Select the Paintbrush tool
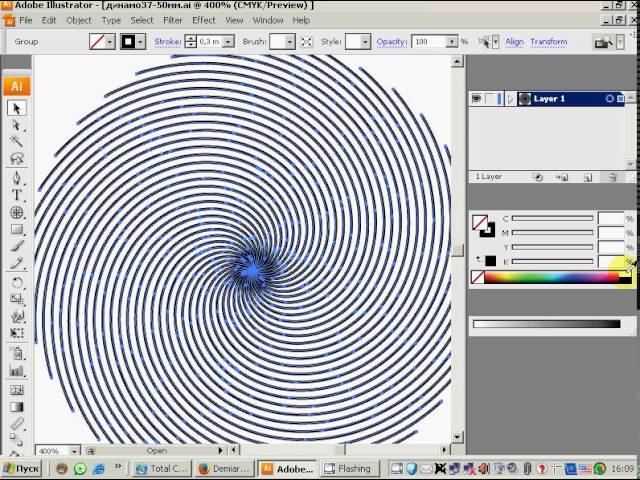 (16, 246)
